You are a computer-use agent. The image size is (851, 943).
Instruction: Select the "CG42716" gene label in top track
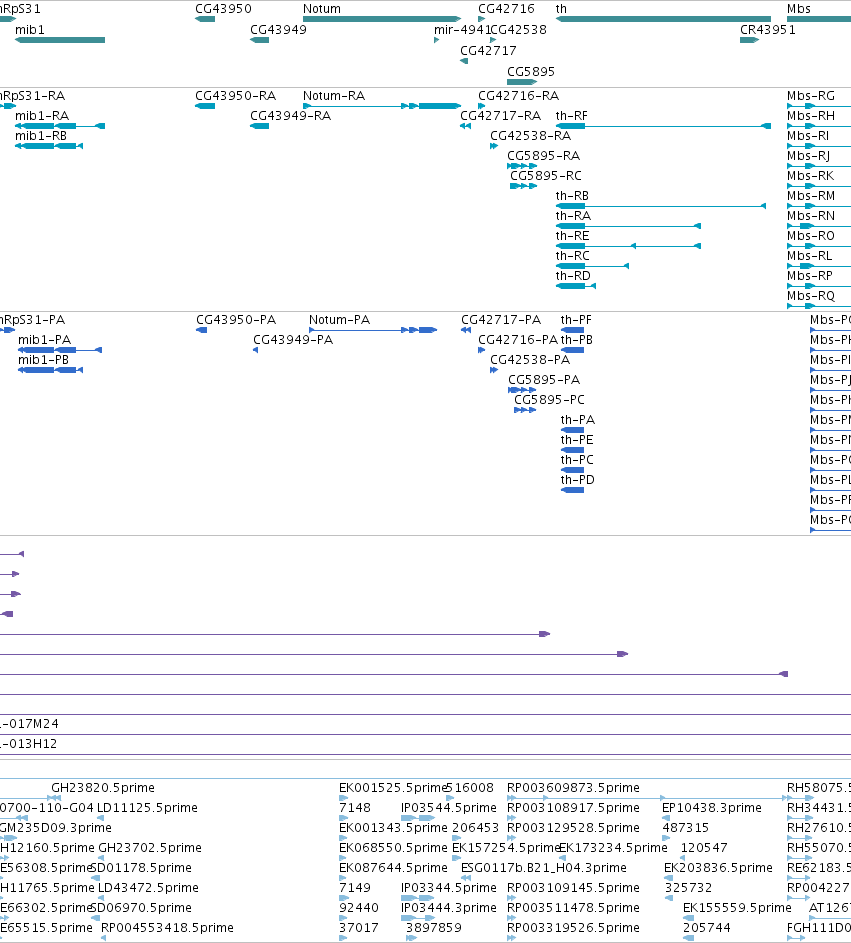click(x=506, y=9)
